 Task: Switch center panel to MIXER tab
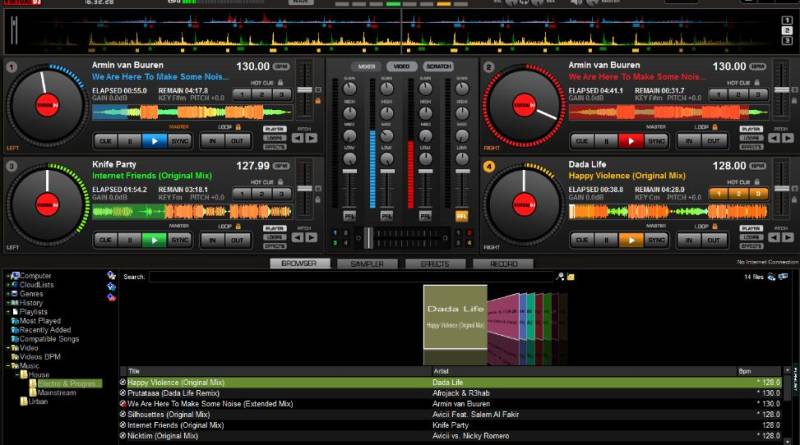366,66
